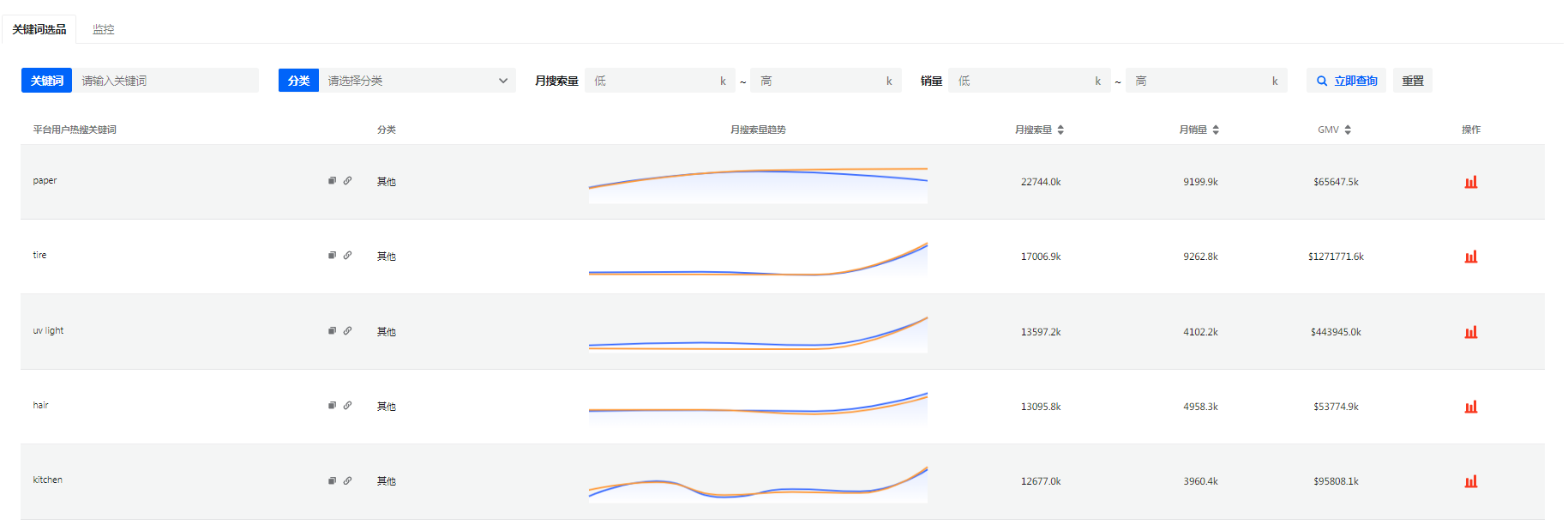This screenshot has height=525, width=1568.
Task: Click the link icon beside "hair"
Action: [347, 406]
